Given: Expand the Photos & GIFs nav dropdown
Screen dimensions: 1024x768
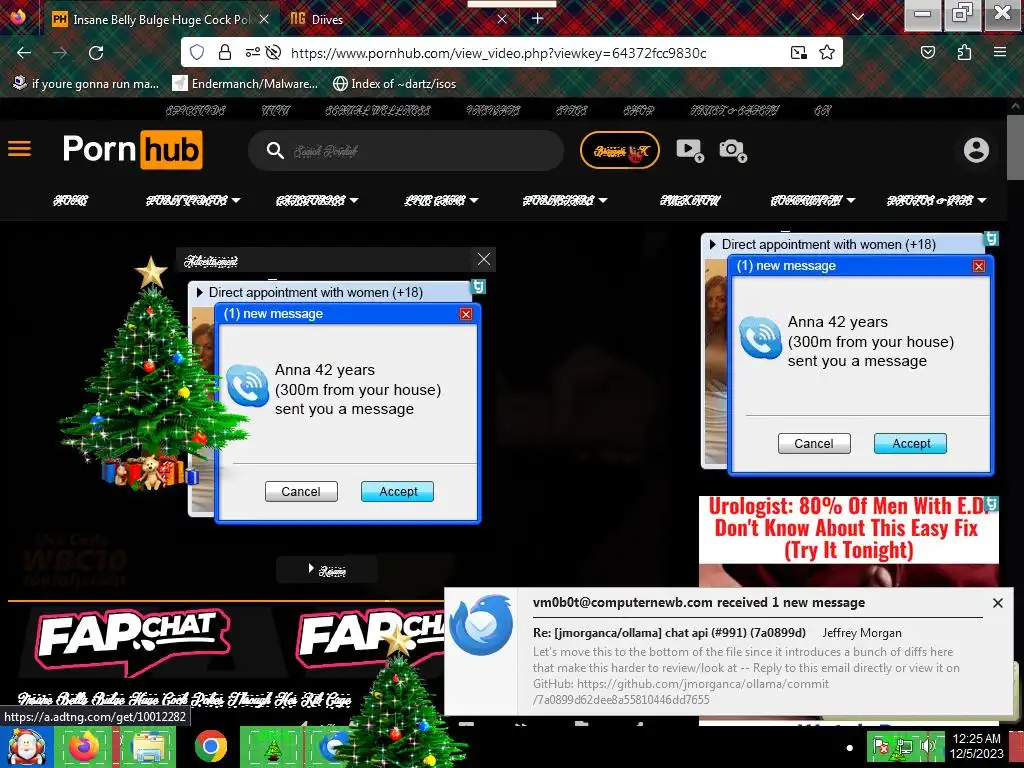Looking at the screenshot, I should (982, 200).
